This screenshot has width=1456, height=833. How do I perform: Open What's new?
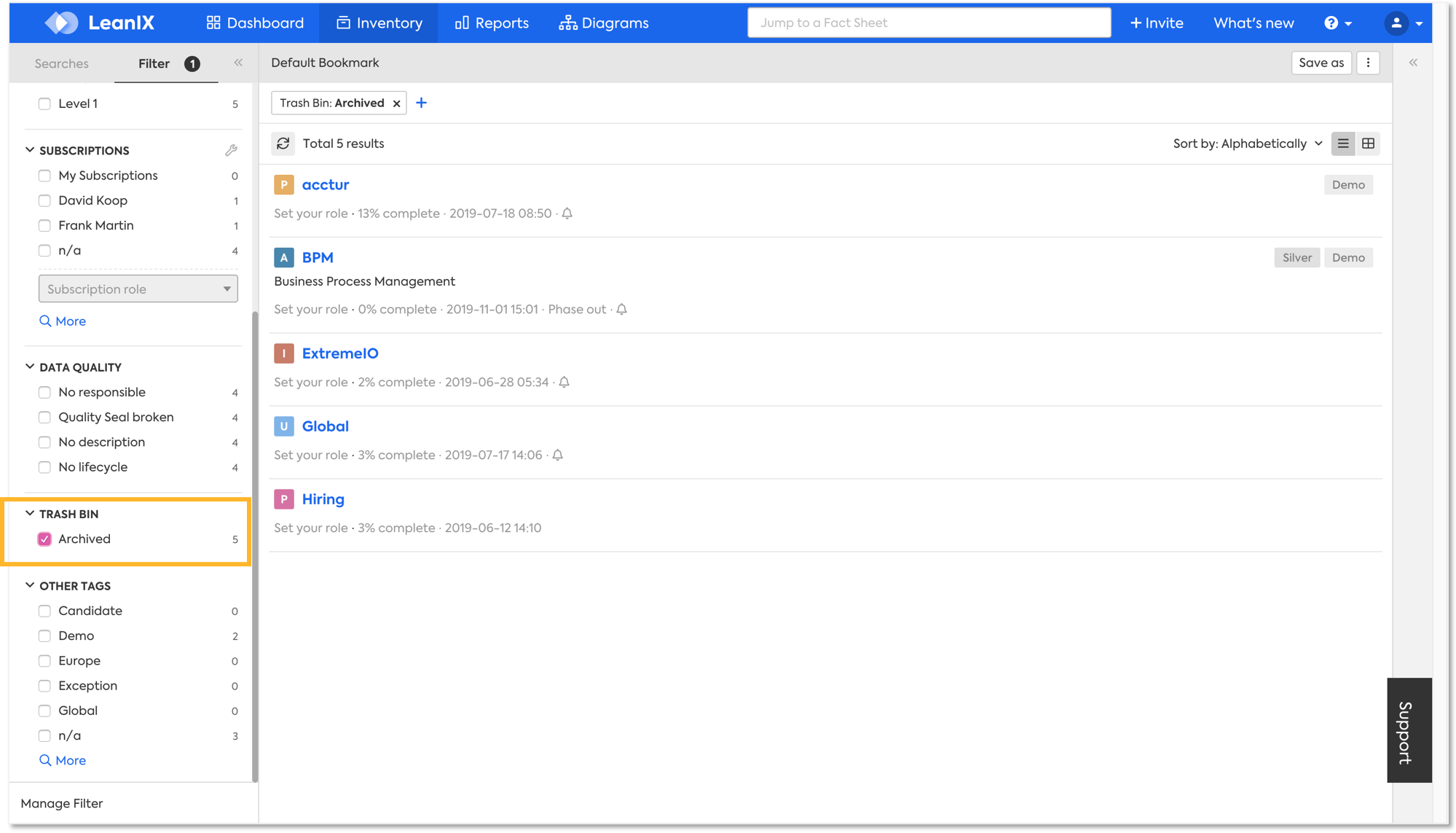pos(1254,23)
